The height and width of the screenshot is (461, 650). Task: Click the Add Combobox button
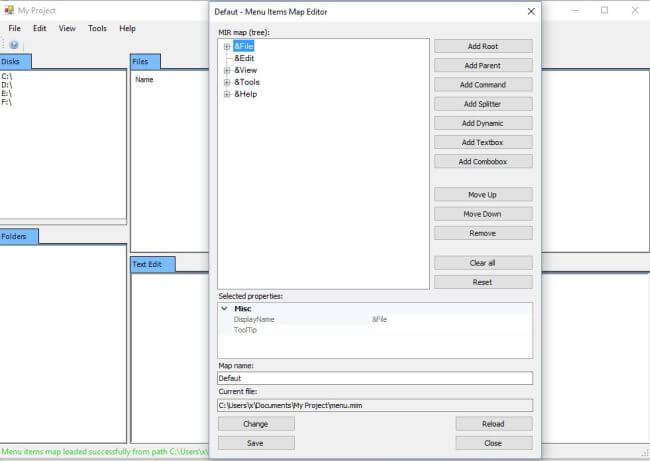click(x=483, y=162)
